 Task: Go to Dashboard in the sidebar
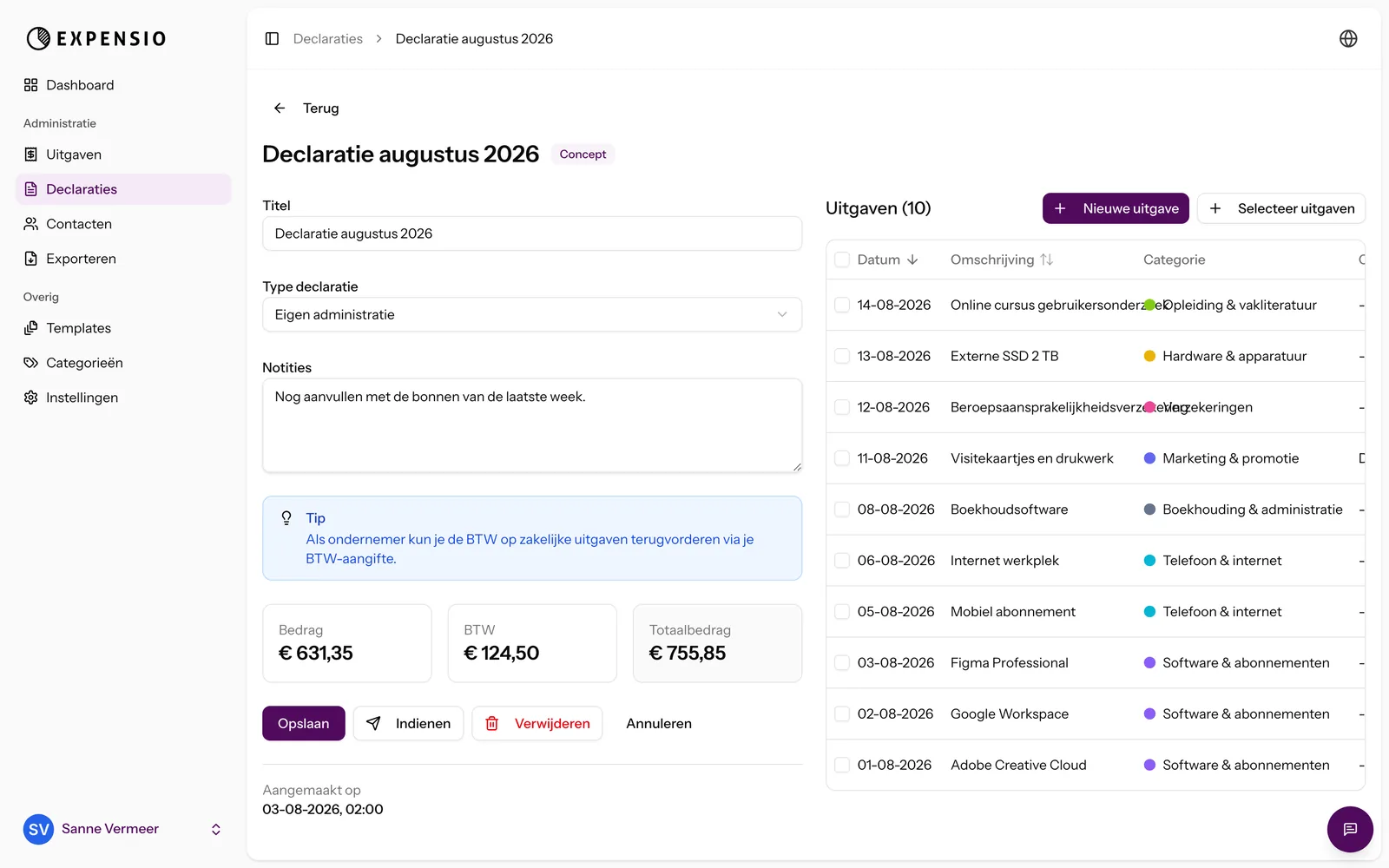point(123,85)
